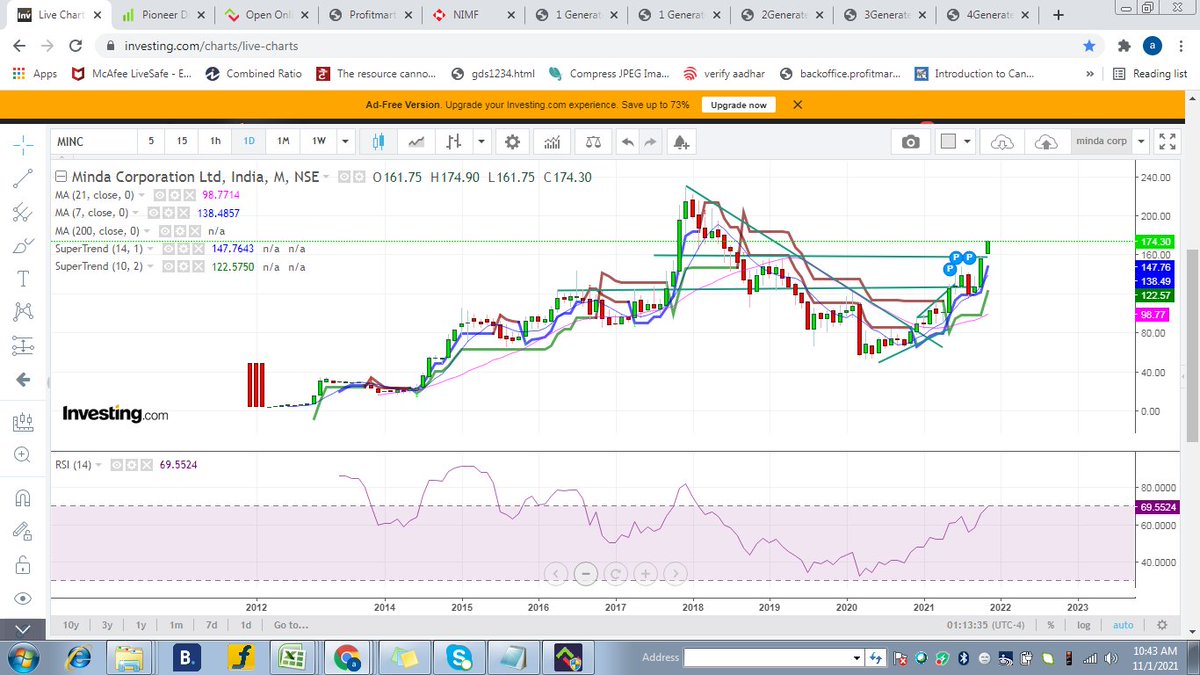This screenshot has height=675, width=1200.
Task: Toggle stay in drawing mode
Action: 23,531
